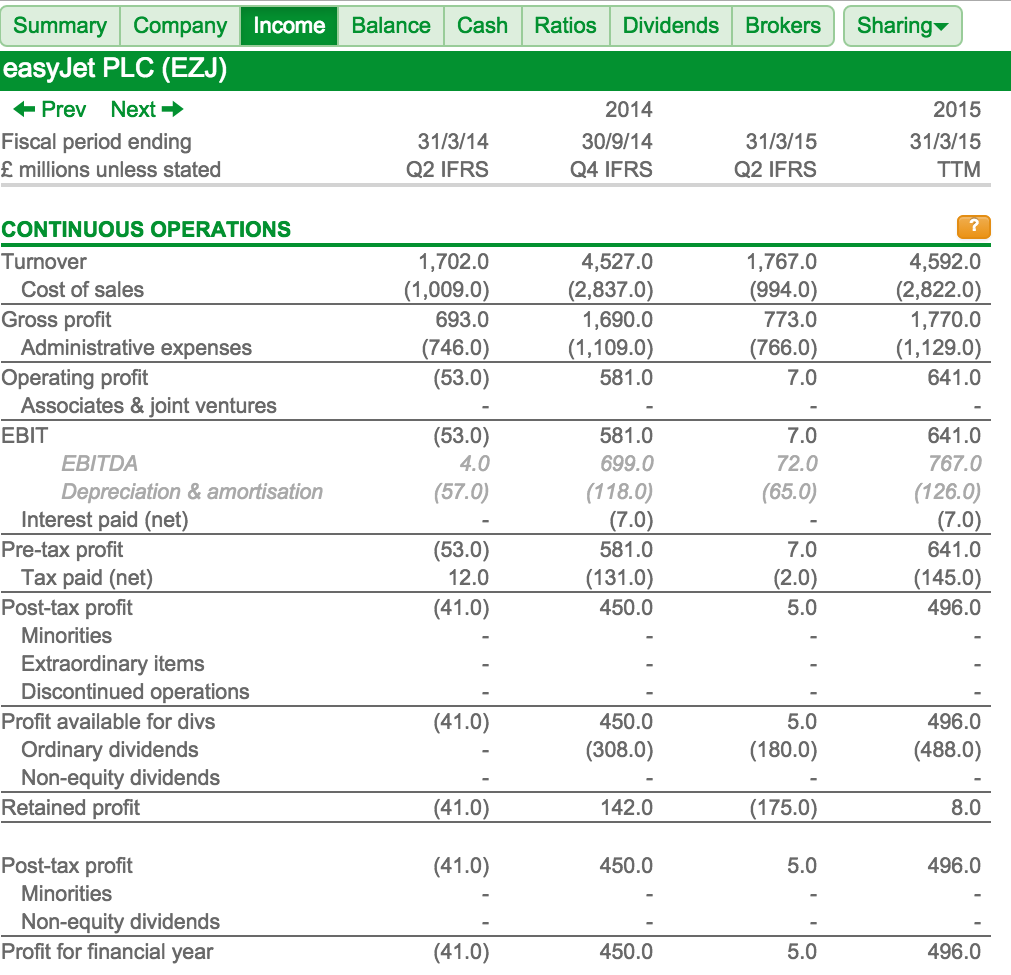Switch to the Company tab

click(x=180, y=26)
